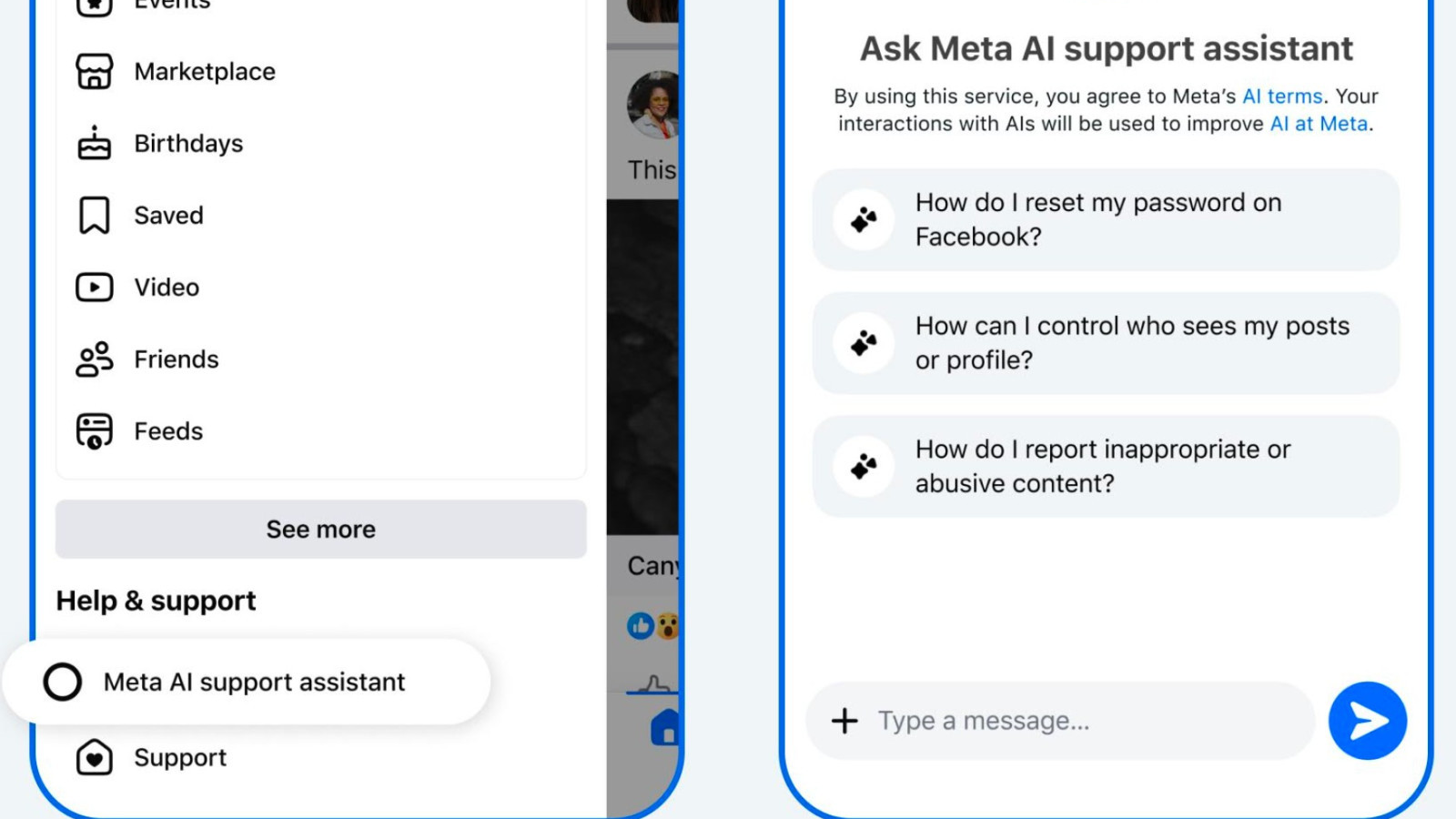Expand menu with See more

(320, 529)
